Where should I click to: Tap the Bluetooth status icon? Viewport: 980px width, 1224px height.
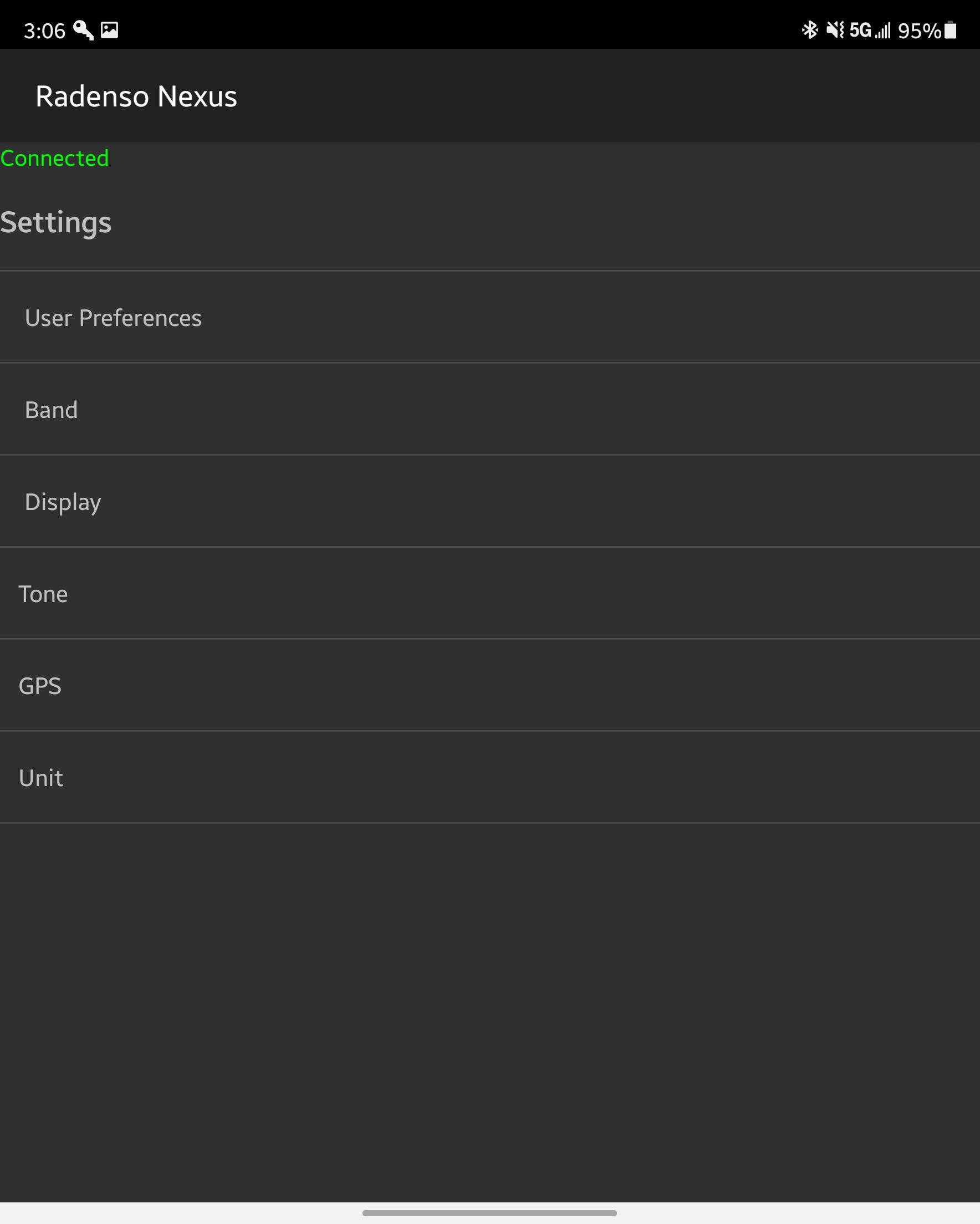point(809,30)
